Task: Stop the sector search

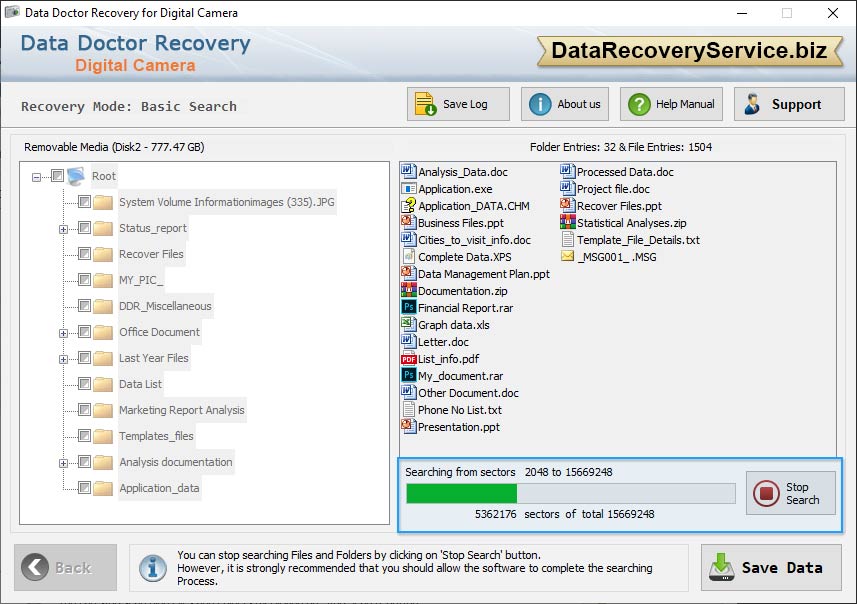Action: tap(790, 493)
